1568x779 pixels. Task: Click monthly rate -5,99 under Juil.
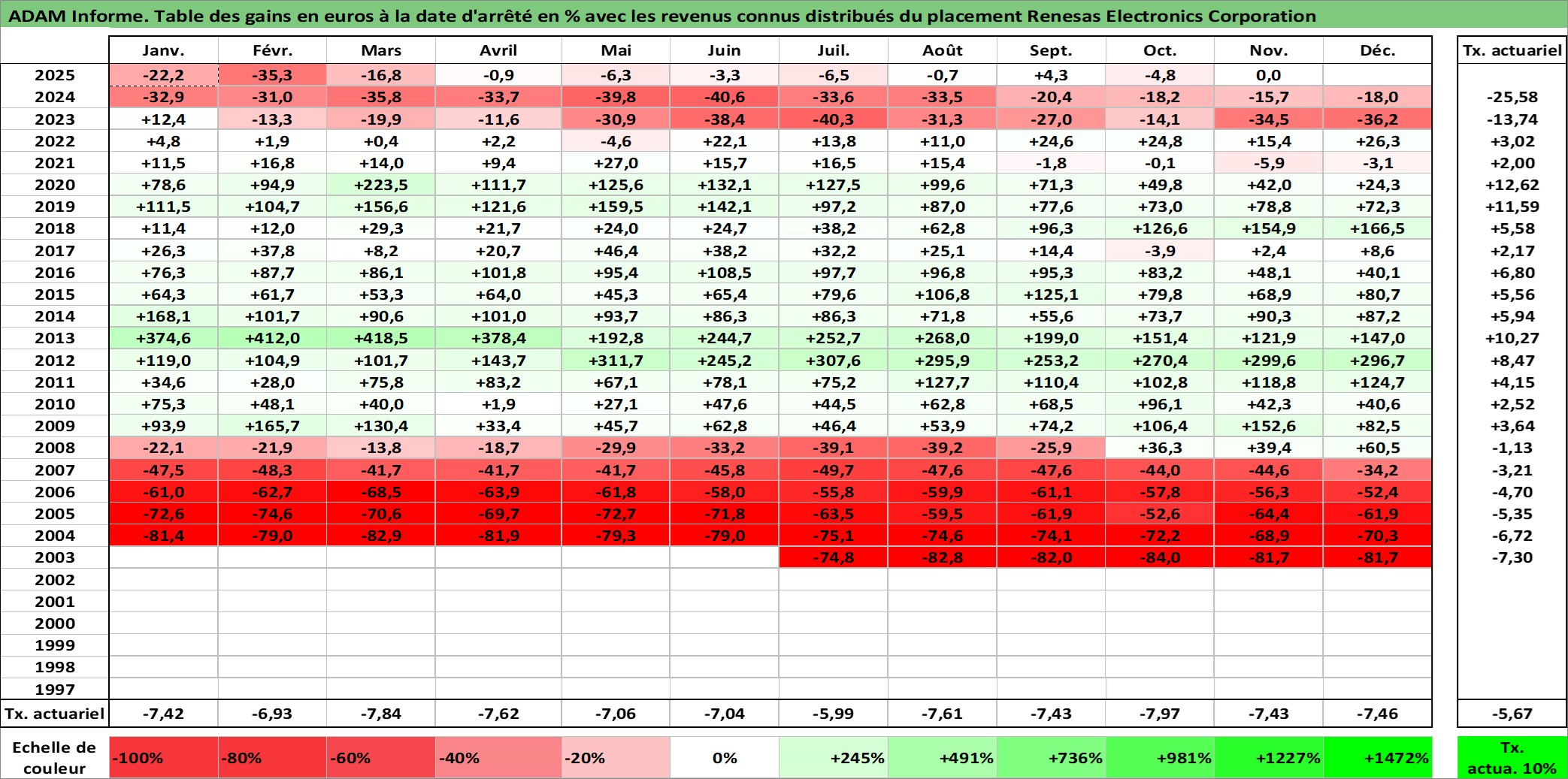tap(833, 714)
